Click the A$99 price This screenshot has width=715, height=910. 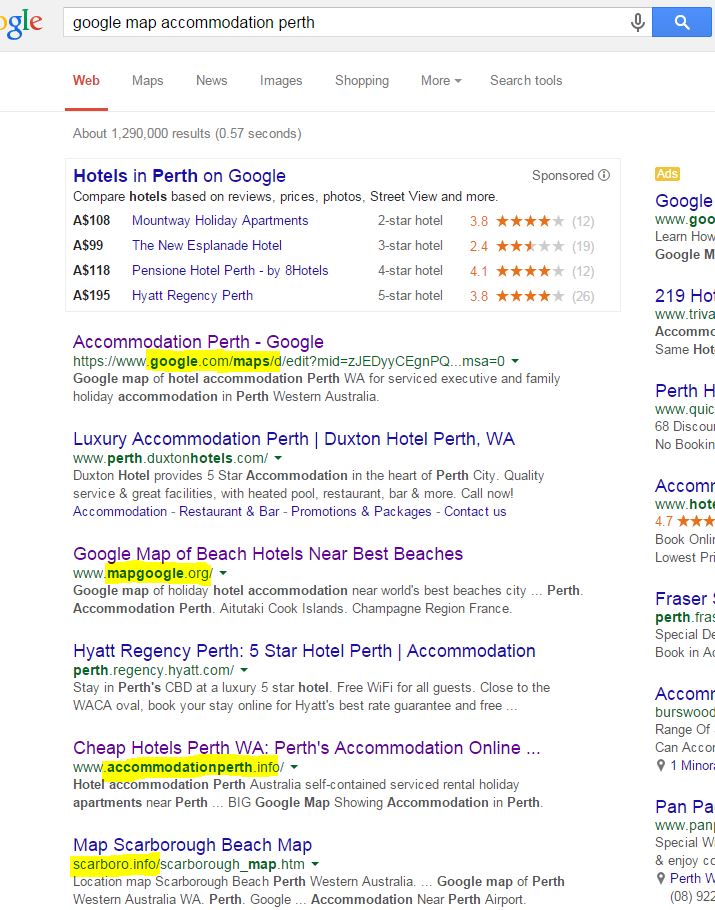tap(88, 245)
